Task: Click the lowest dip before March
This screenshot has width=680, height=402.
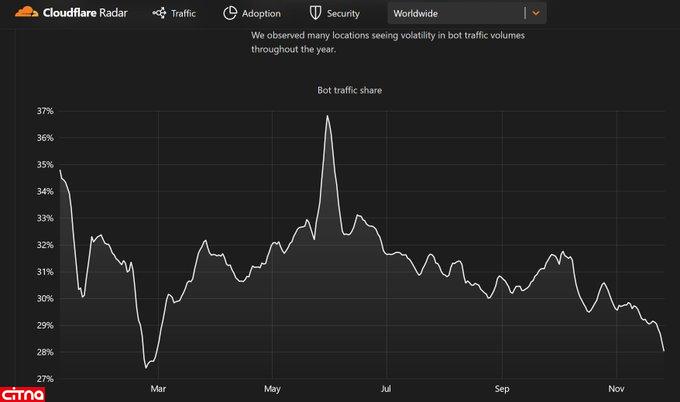Action: point(147,367)
